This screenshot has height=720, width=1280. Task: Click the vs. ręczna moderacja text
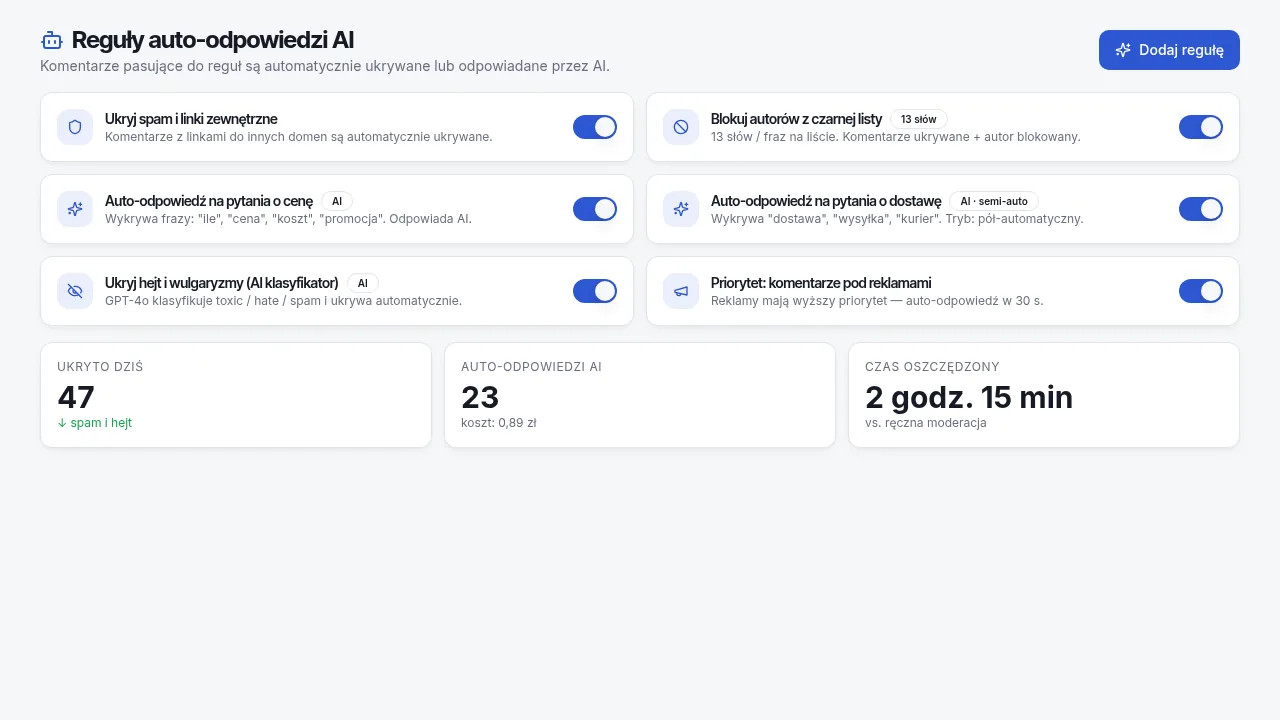point(926,423)
